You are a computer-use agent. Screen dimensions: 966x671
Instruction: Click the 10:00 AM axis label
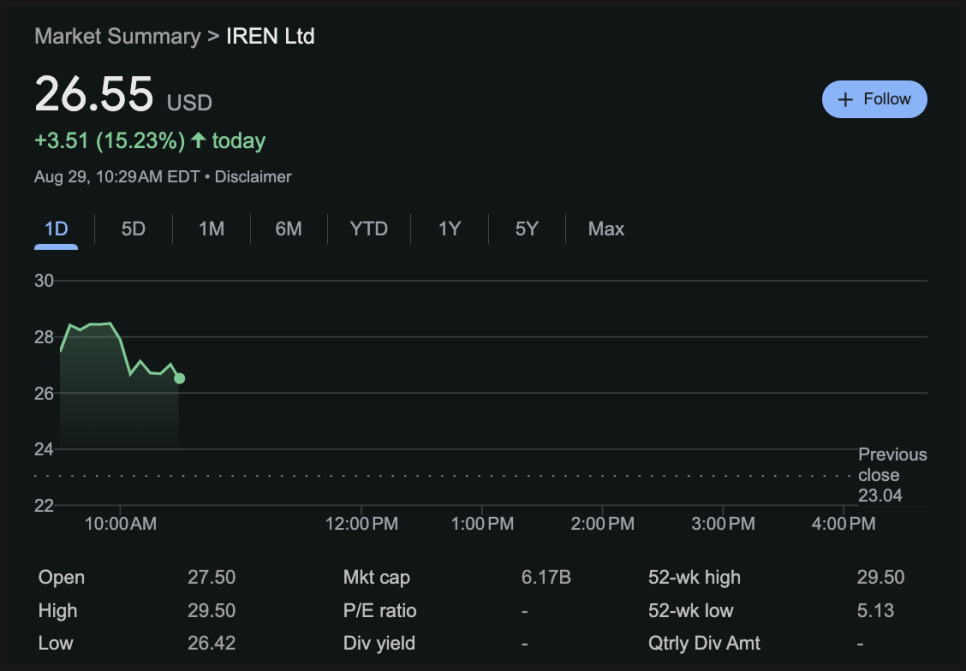[x=120, y=524]
